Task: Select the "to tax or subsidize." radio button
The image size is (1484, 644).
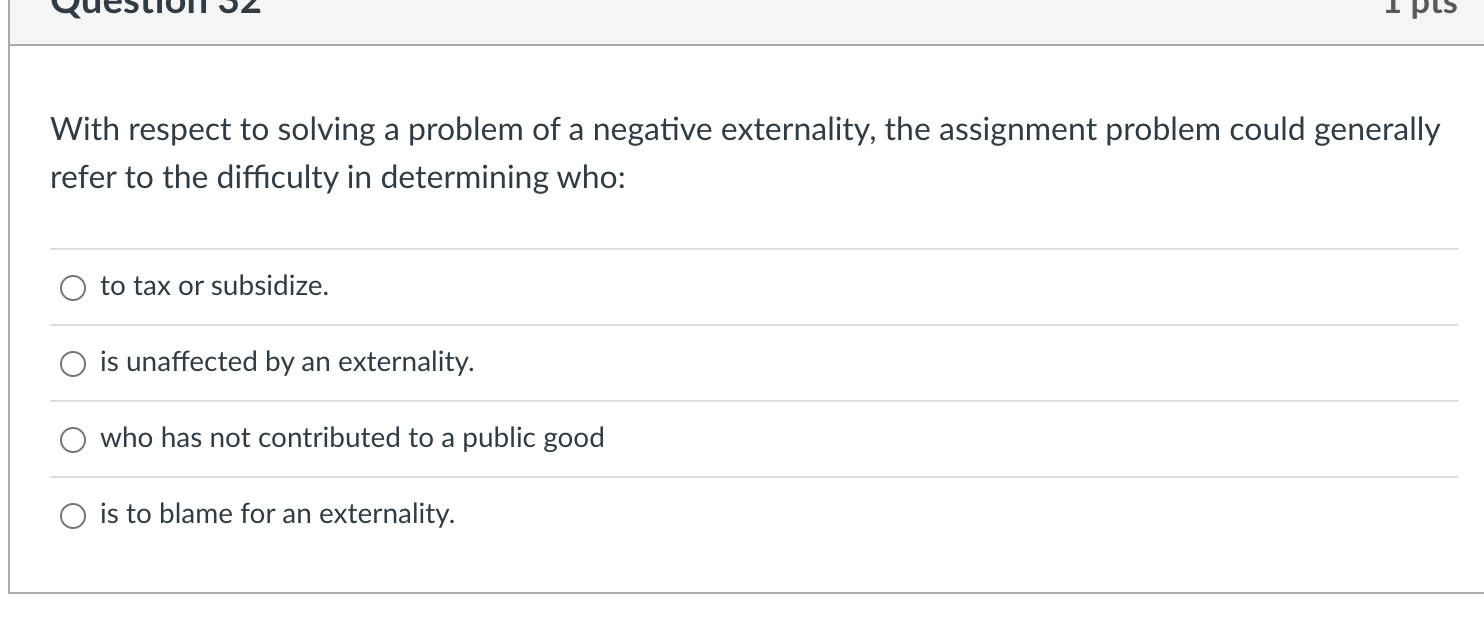Action: (x=72, y=288)
